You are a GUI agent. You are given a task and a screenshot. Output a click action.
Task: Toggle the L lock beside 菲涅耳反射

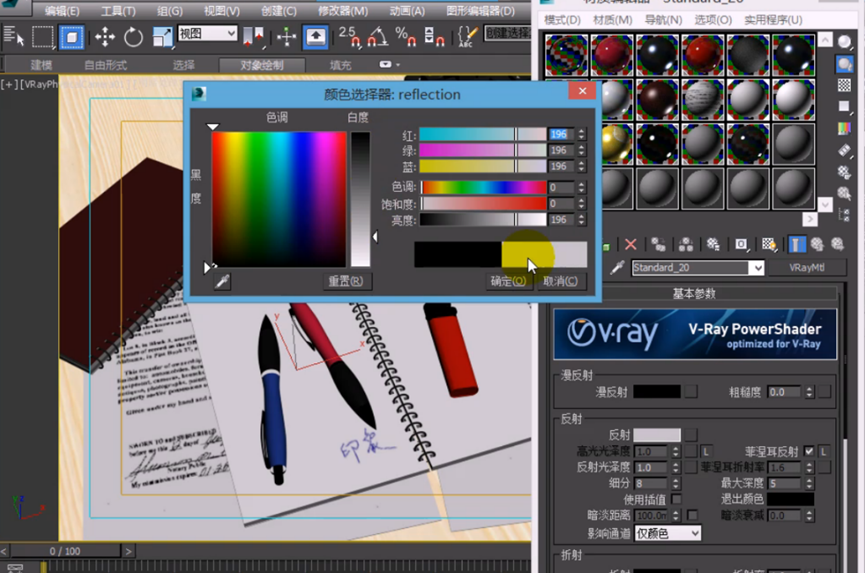pyautogui.click(x=824, y=452)
